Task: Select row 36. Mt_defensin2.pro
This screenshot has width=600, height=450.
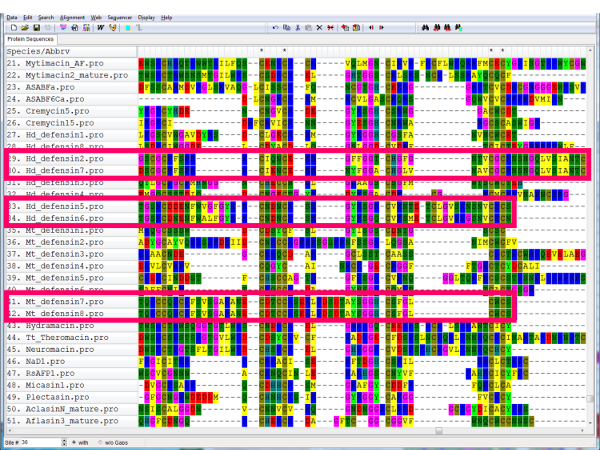Action: point(71,242)
